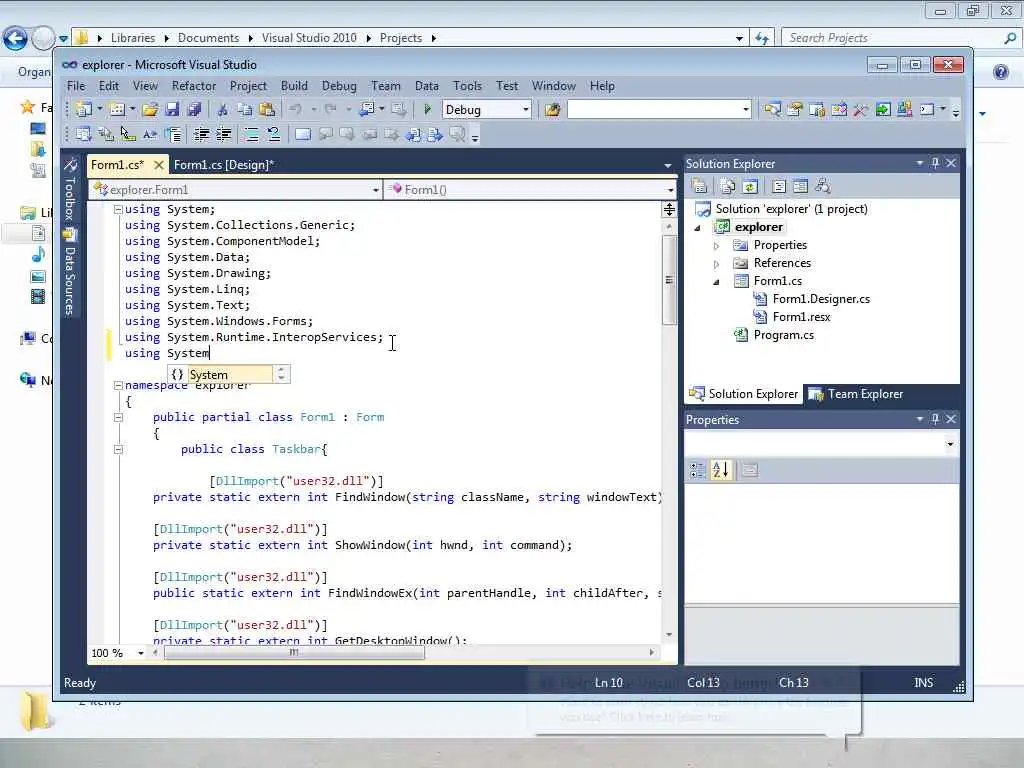Screen dimensions: 1024x768
Task: Toggle bookmark using the blue rectangle icon
Action: click(302, 135)
